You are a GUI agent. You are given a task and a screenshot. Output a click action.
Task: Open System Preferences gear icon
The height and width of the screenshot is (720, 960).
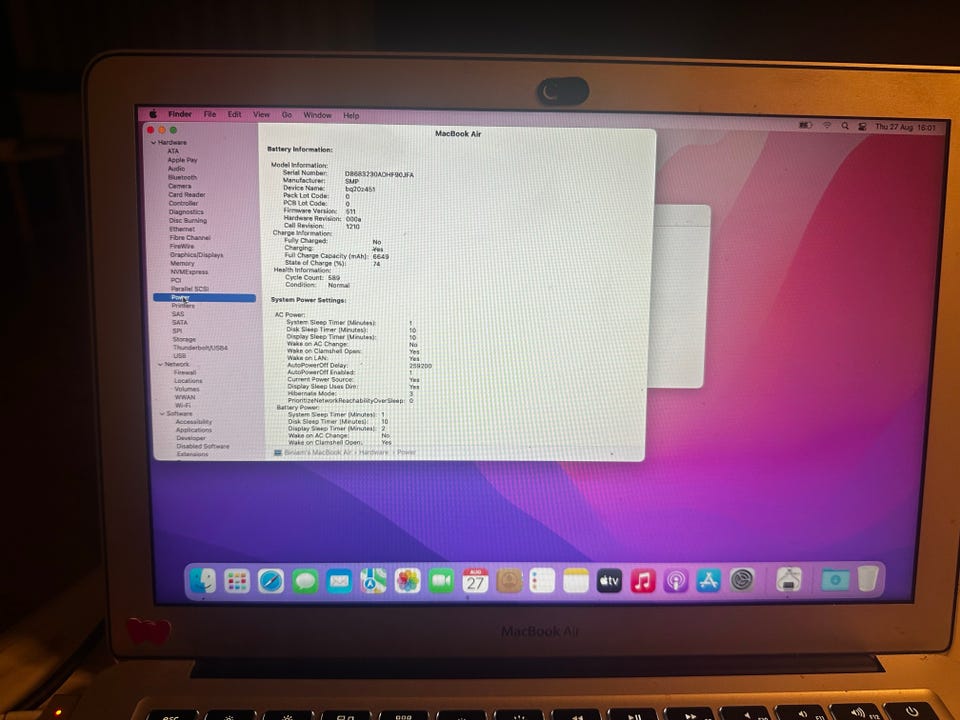pos(742,580)
